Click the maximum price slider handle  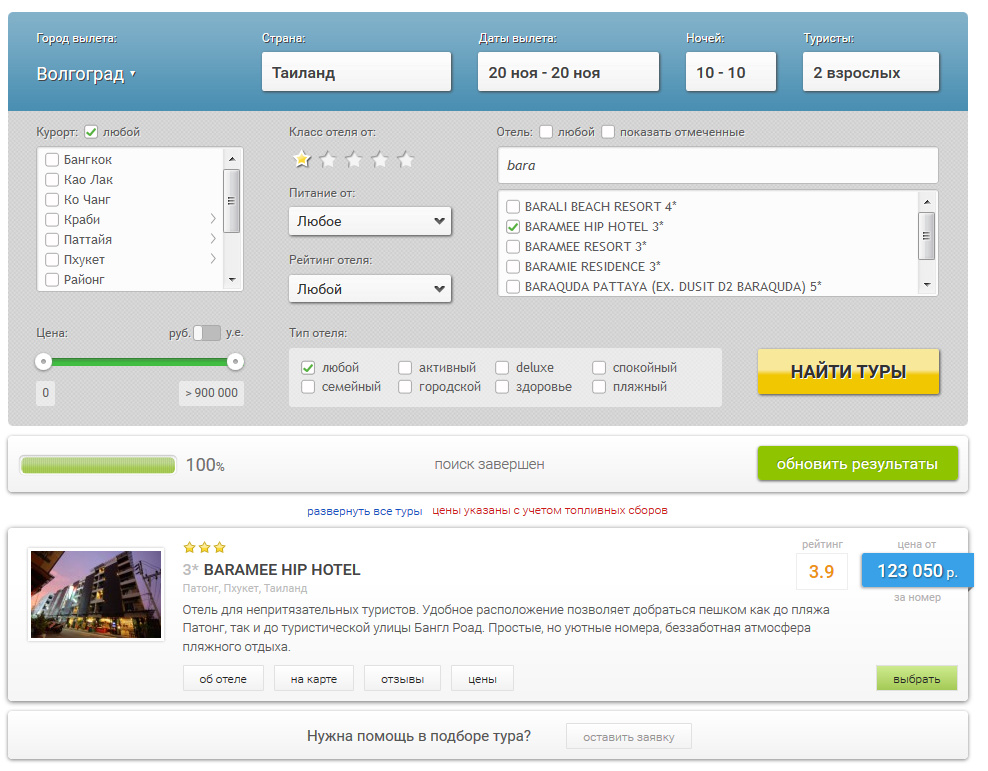tap(235, 362)
